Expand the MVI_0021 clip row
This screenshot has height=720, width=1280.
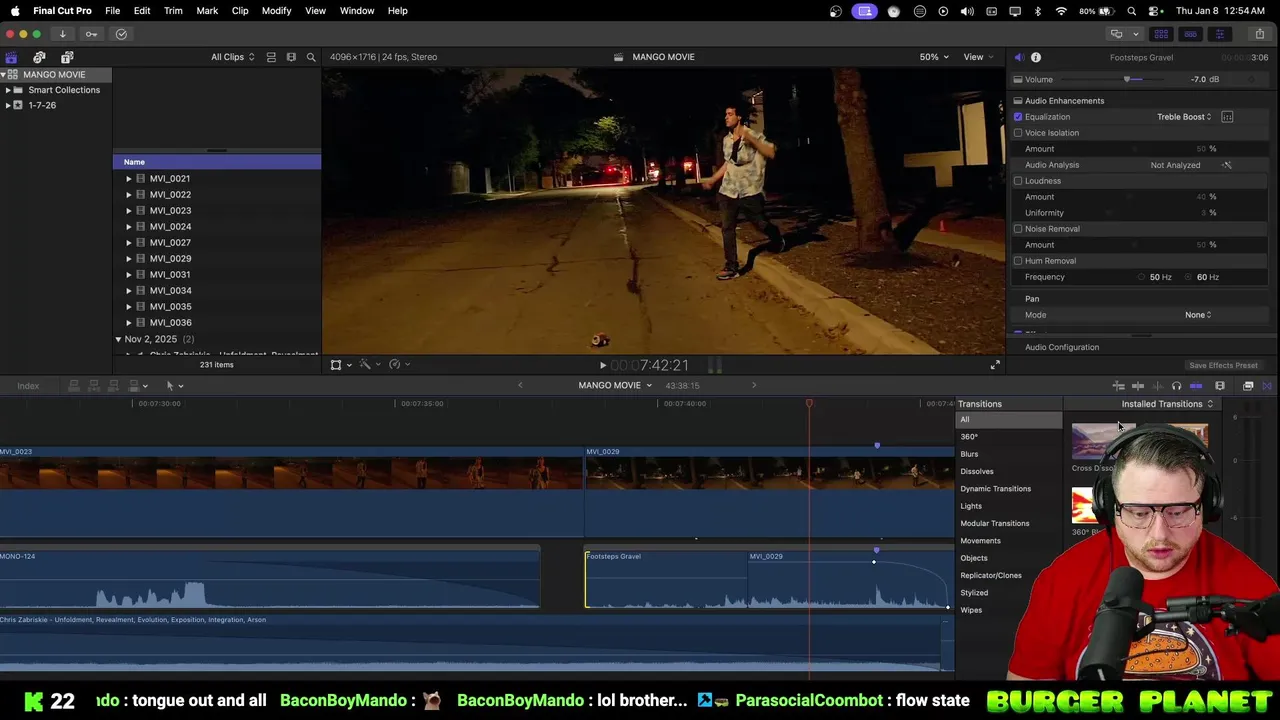[128, 179]
